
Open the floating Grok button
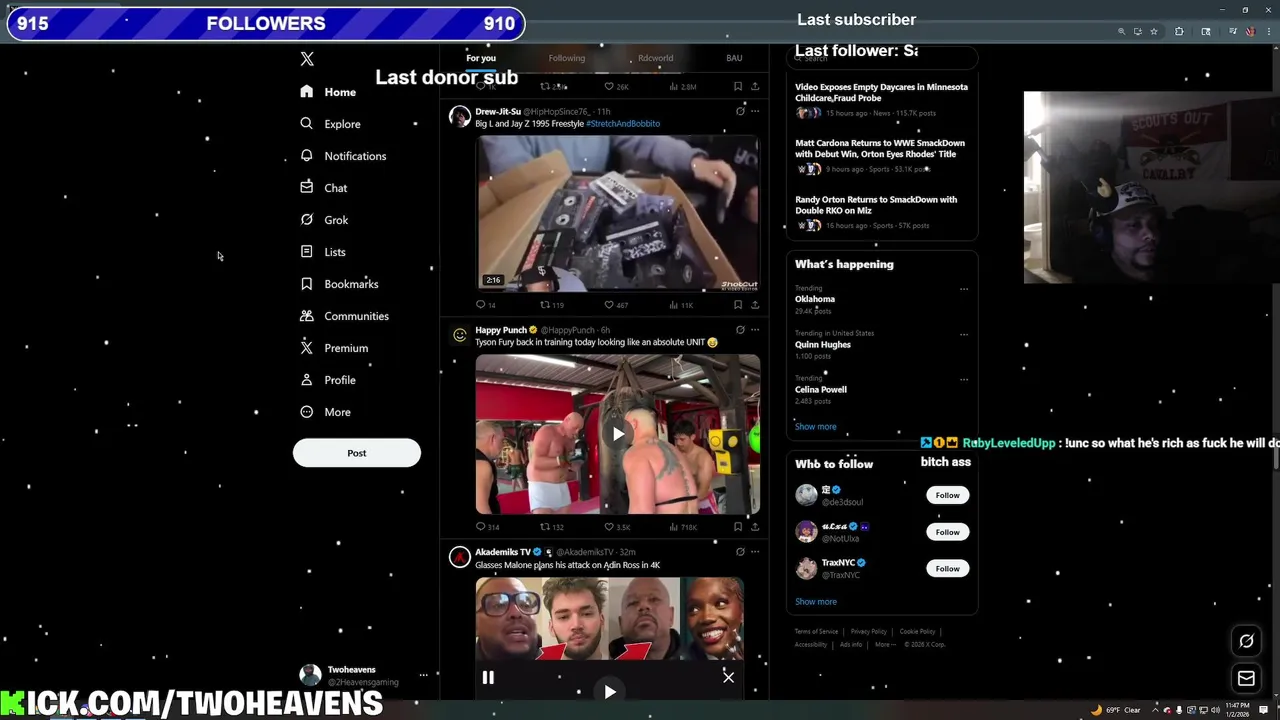(1246, 641)
